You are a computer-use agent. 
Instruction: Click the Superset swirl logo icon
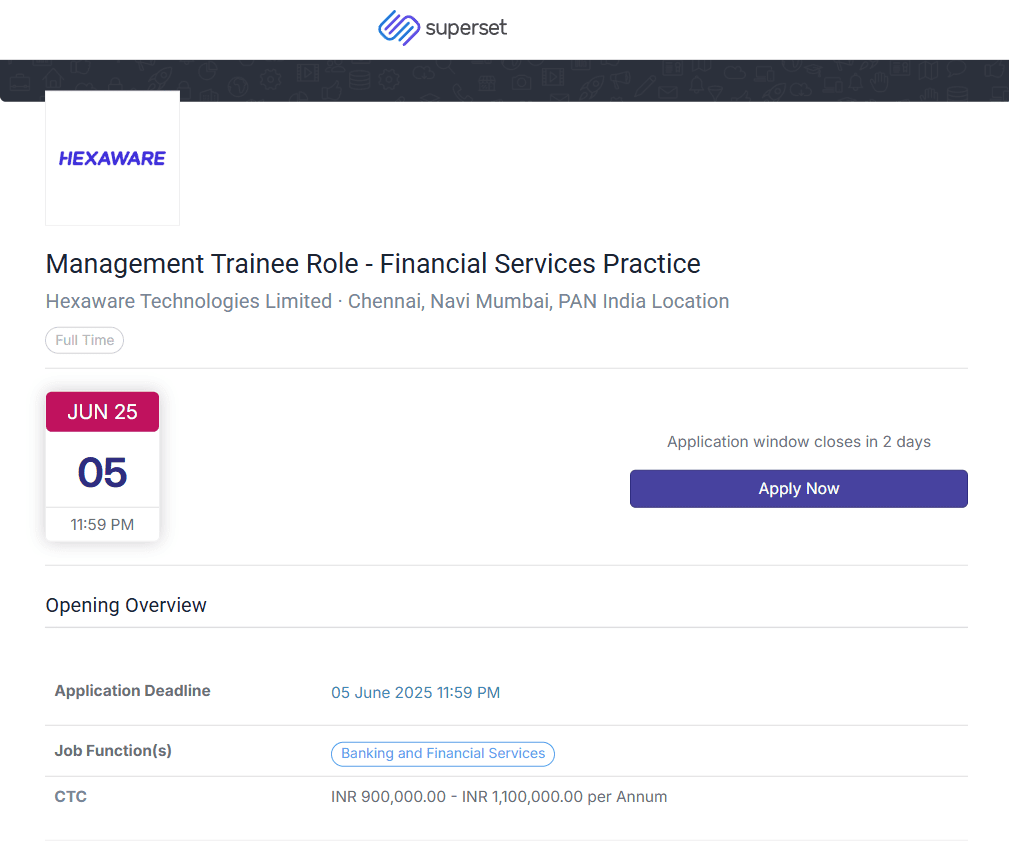click(x=399, y=28)
